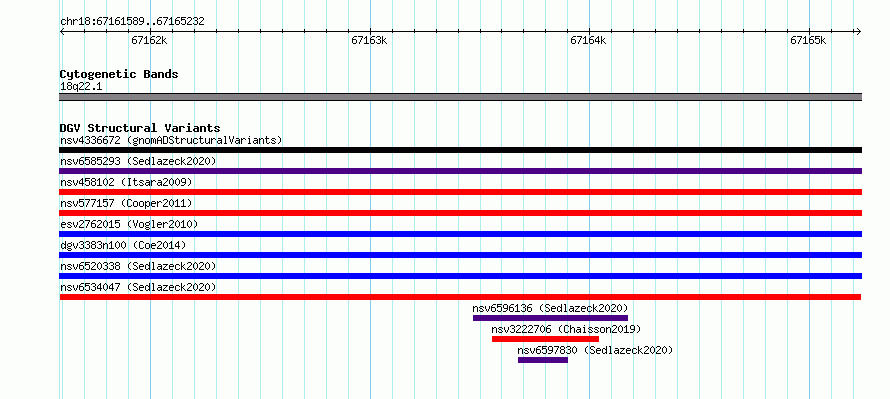Screen dimensions: 890x399
Task: Click the red nsv6534047 variant bar
Action: coord(460,297)
